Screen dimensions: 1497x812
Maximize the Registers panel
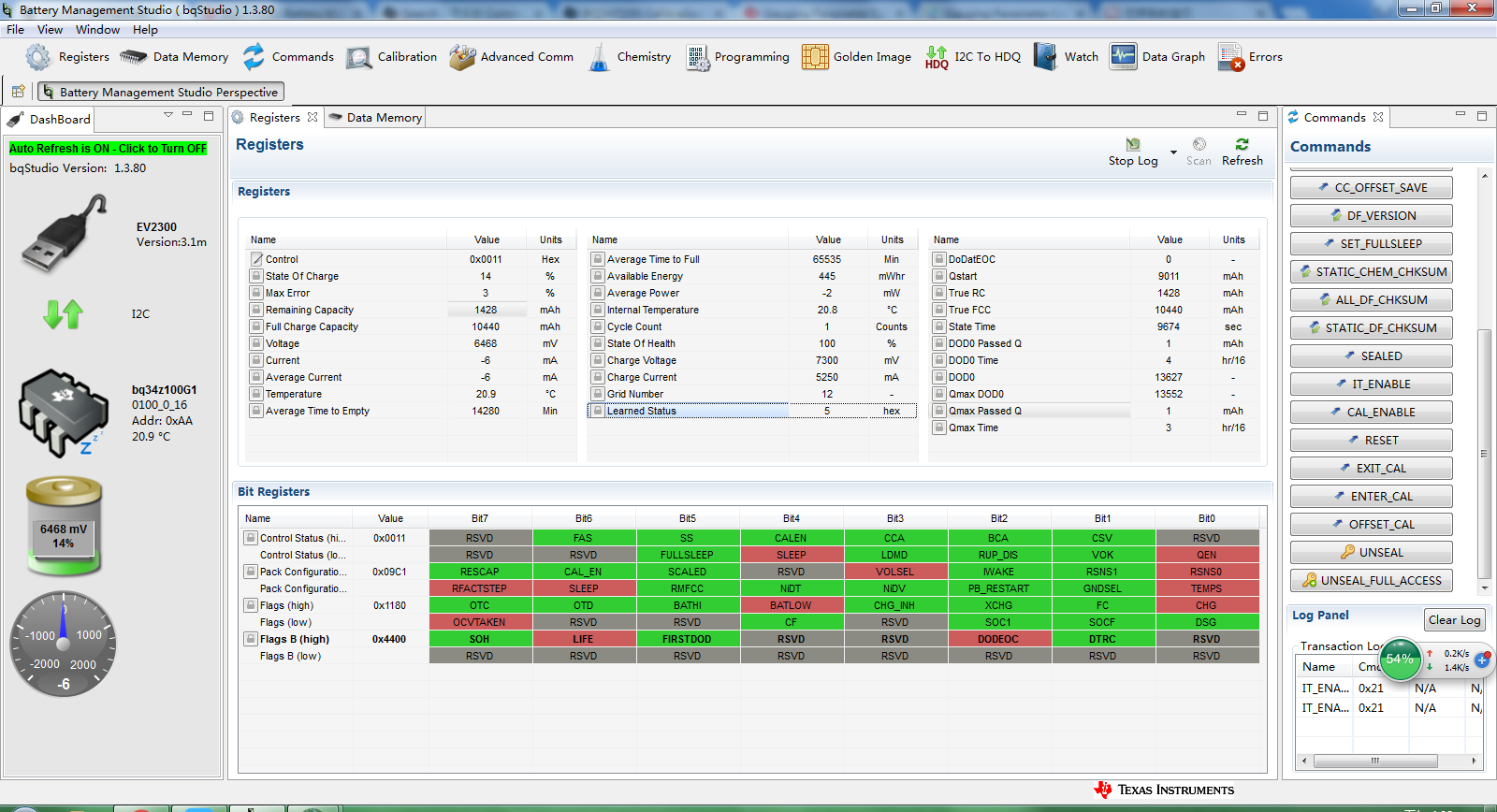coord(1263,116)
